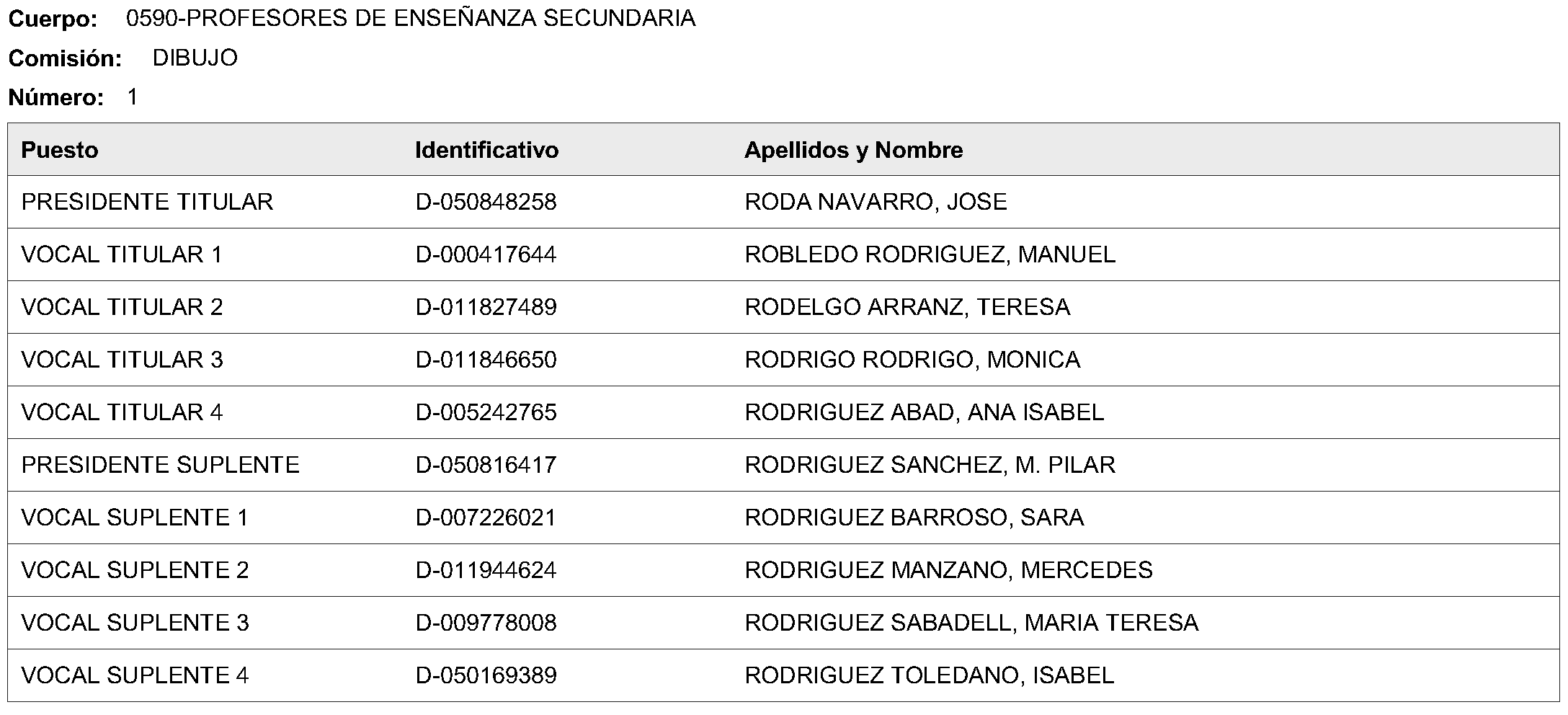This screenshot has width=1568, height=715.
Task: Click the VOCAL TITULAR 3 cell
Action: pyautogui.click(x=122, y=360)
